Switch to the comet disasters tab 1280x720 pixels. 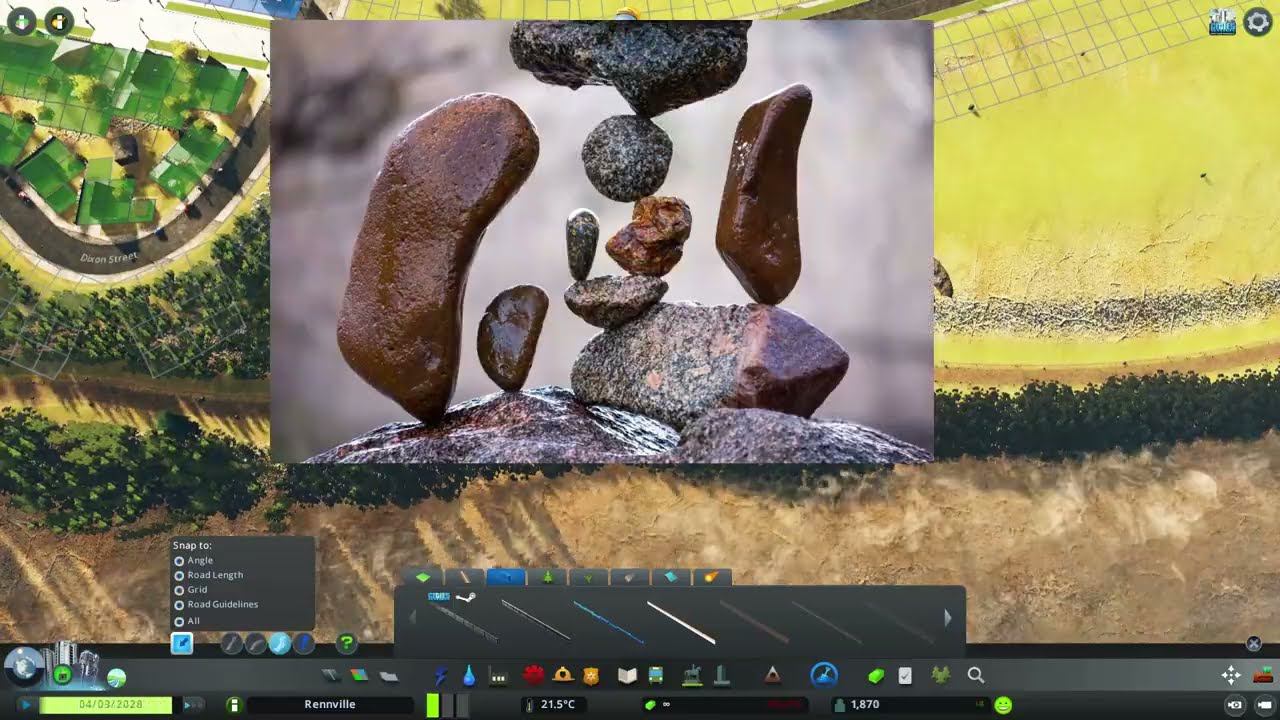(711, 577)
